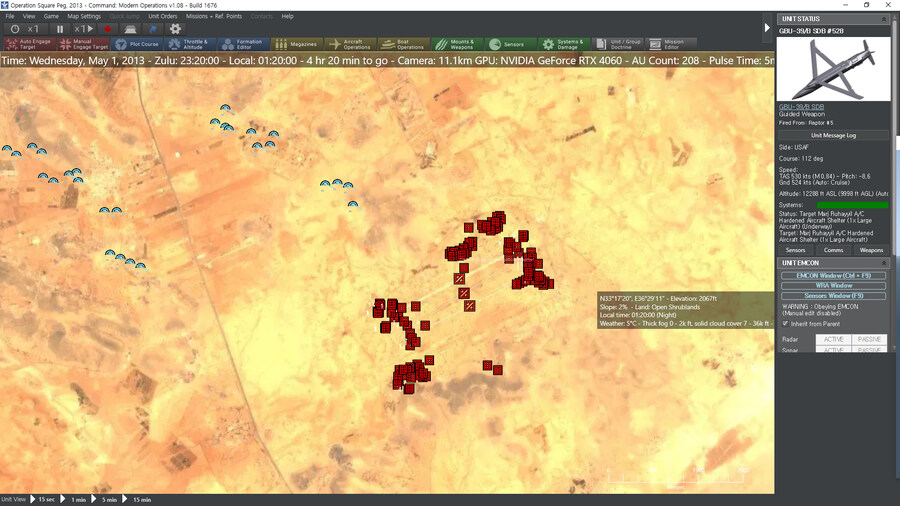Click Manual Engage Target
900x506 pixels.
tap(83, 44)
